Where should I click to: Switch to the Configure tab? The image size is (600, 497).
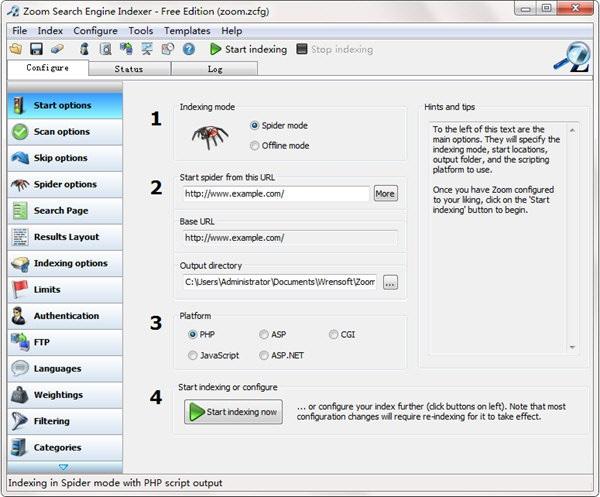(48, 68)
